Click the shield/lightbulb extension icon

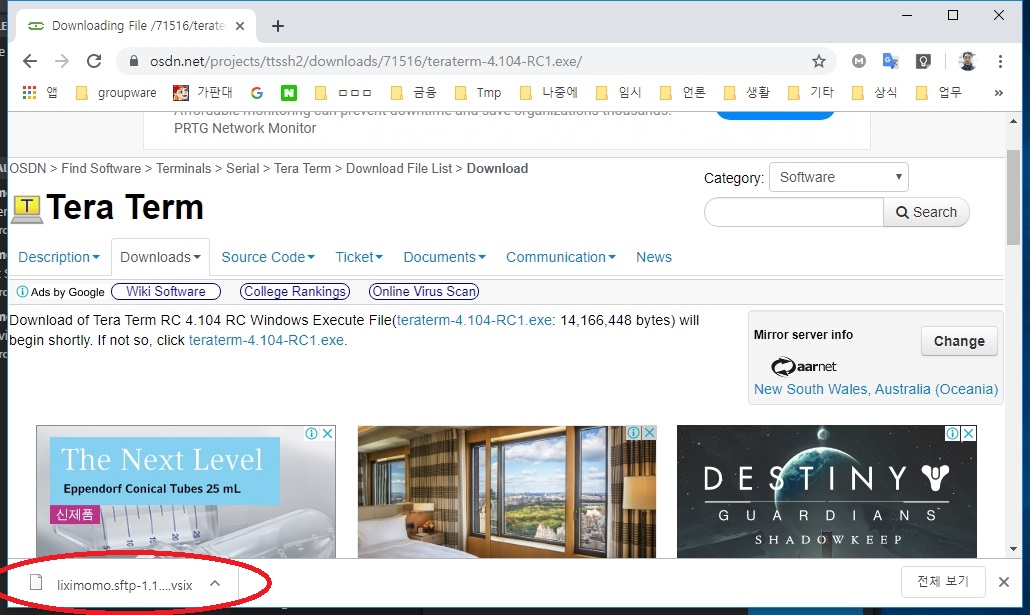point(923,61)
